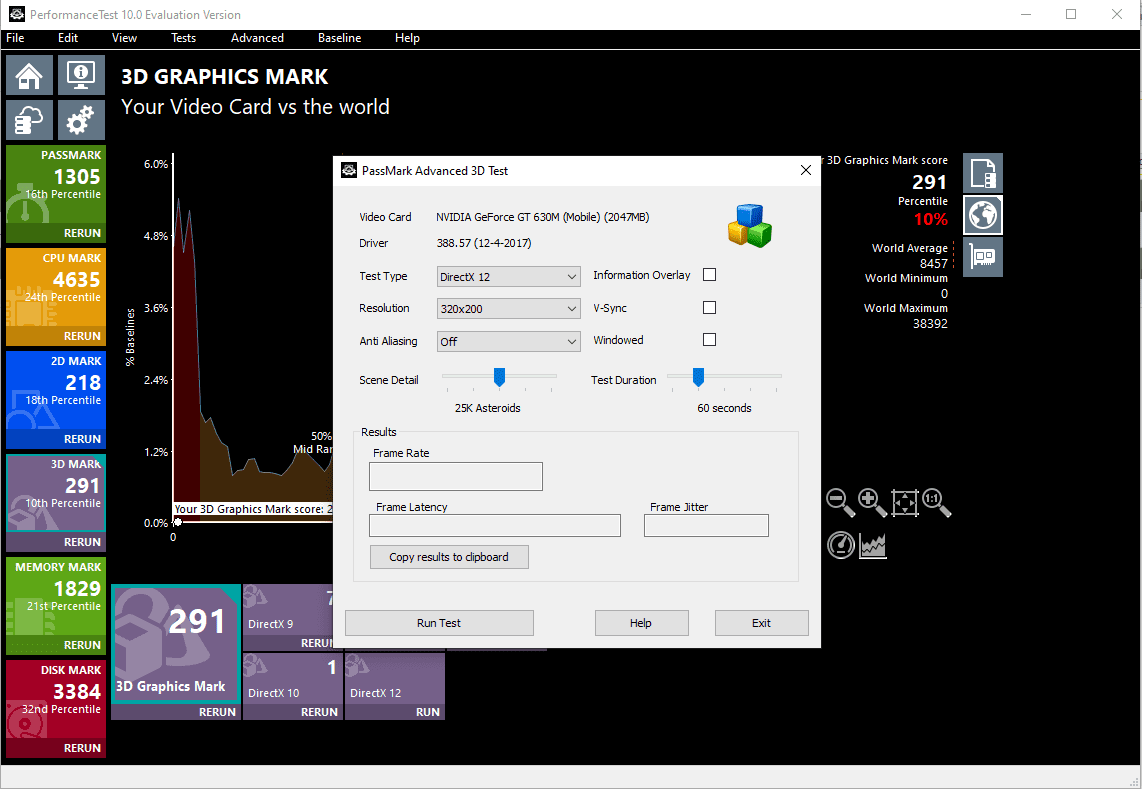Viewport: 1142px width, 789px height.
Task: Click the World Maximum 38392 value
Action: point(930,323)
